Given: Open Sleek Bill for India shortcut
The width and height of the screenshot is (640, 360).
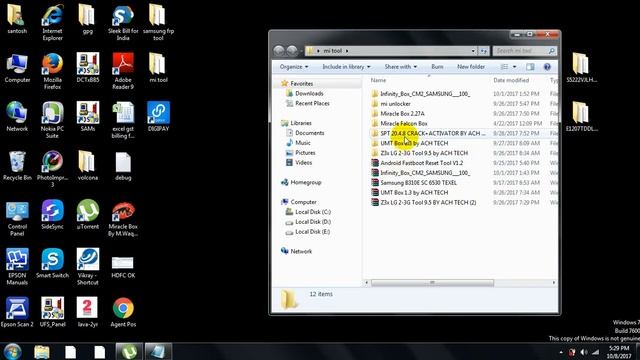Looking at the screenshot, I should (x=123, y=22).
